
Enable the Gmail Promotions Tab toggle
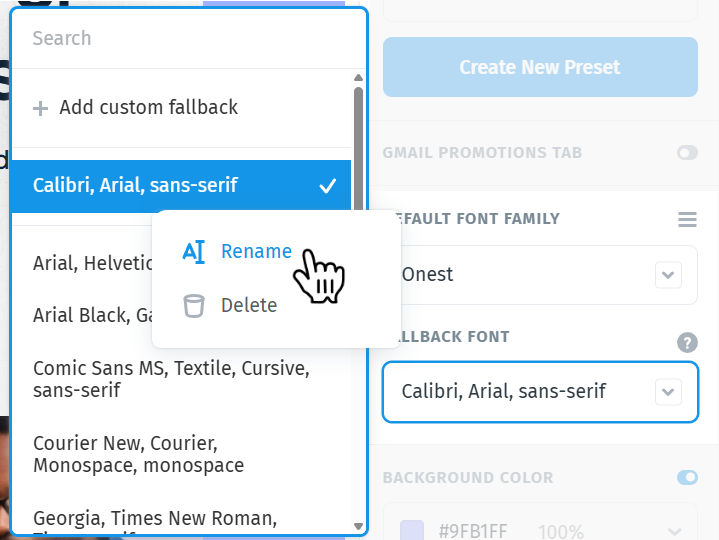687,153
